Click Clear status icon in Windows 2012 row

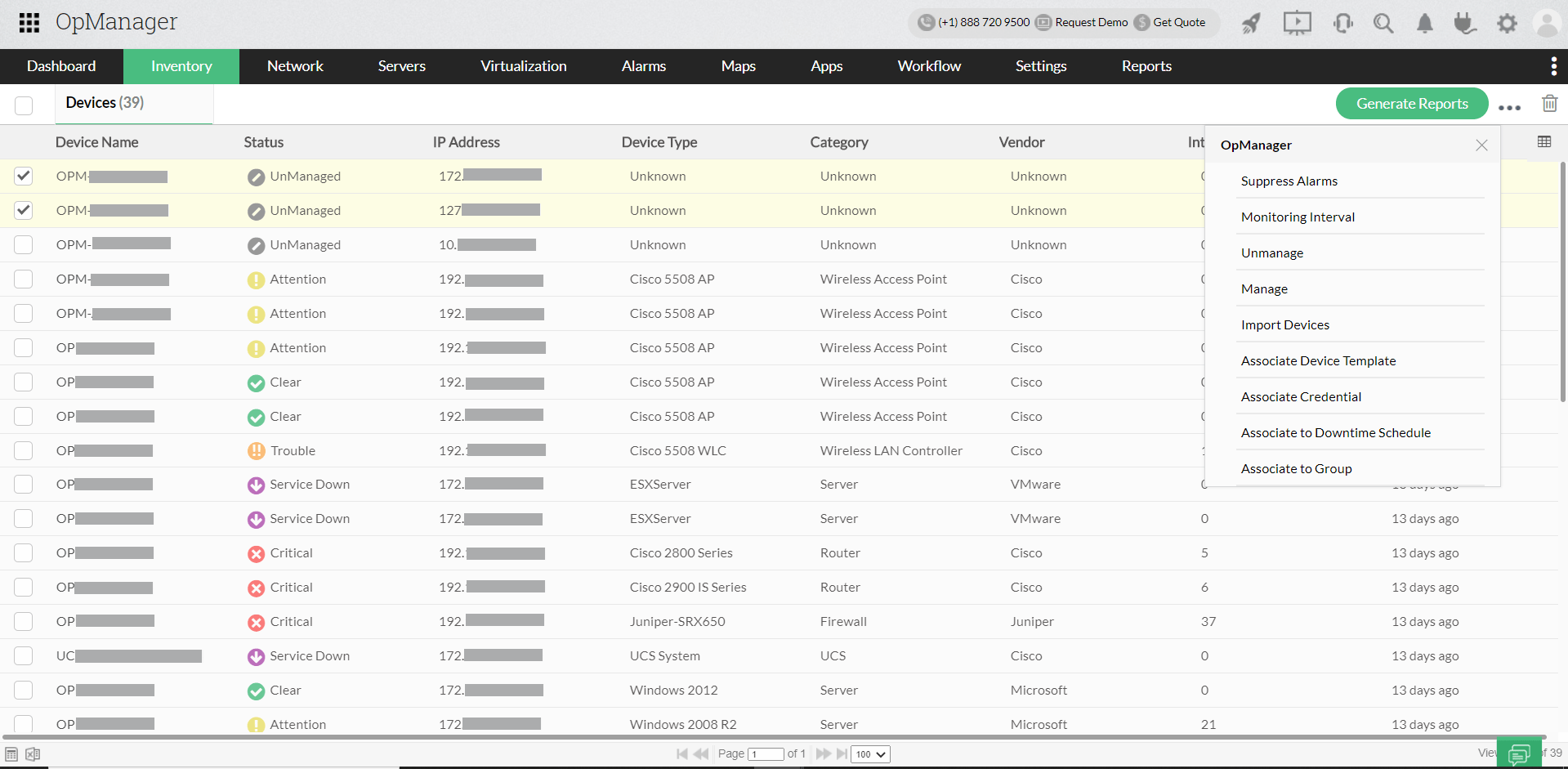click(x=256, y=691)
